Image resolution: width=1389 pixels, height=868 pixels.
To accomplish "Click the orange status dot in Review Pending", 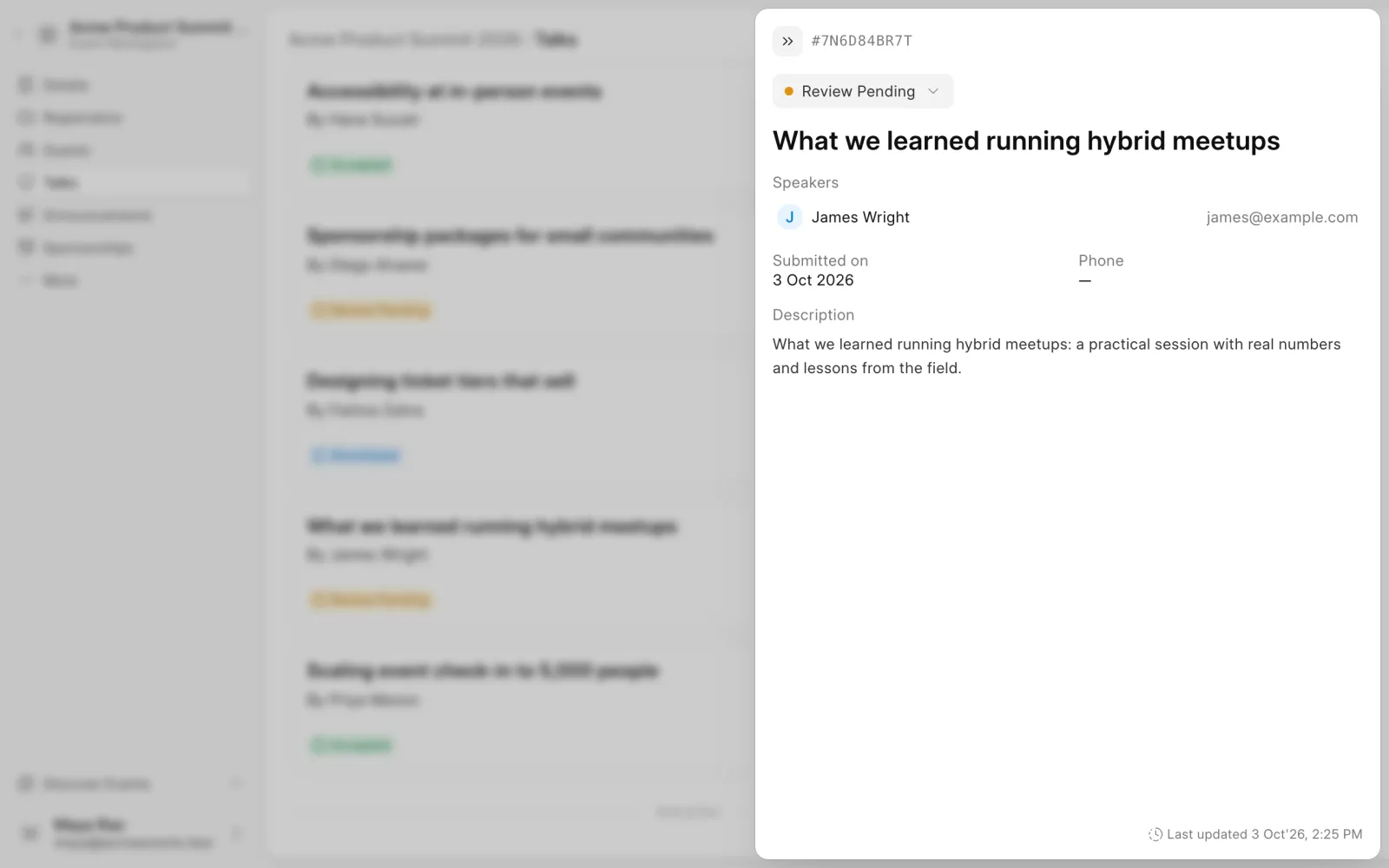I will (788, 91).
